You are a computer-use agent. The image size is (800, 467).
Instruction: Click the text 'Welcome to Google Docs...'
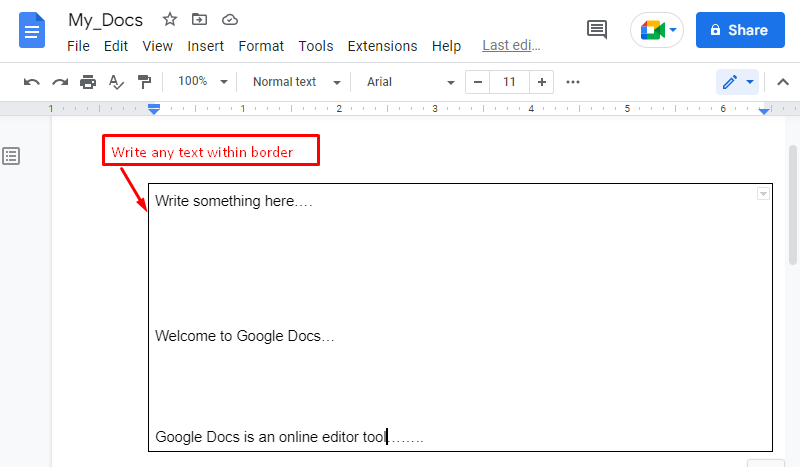coord(244,336)
